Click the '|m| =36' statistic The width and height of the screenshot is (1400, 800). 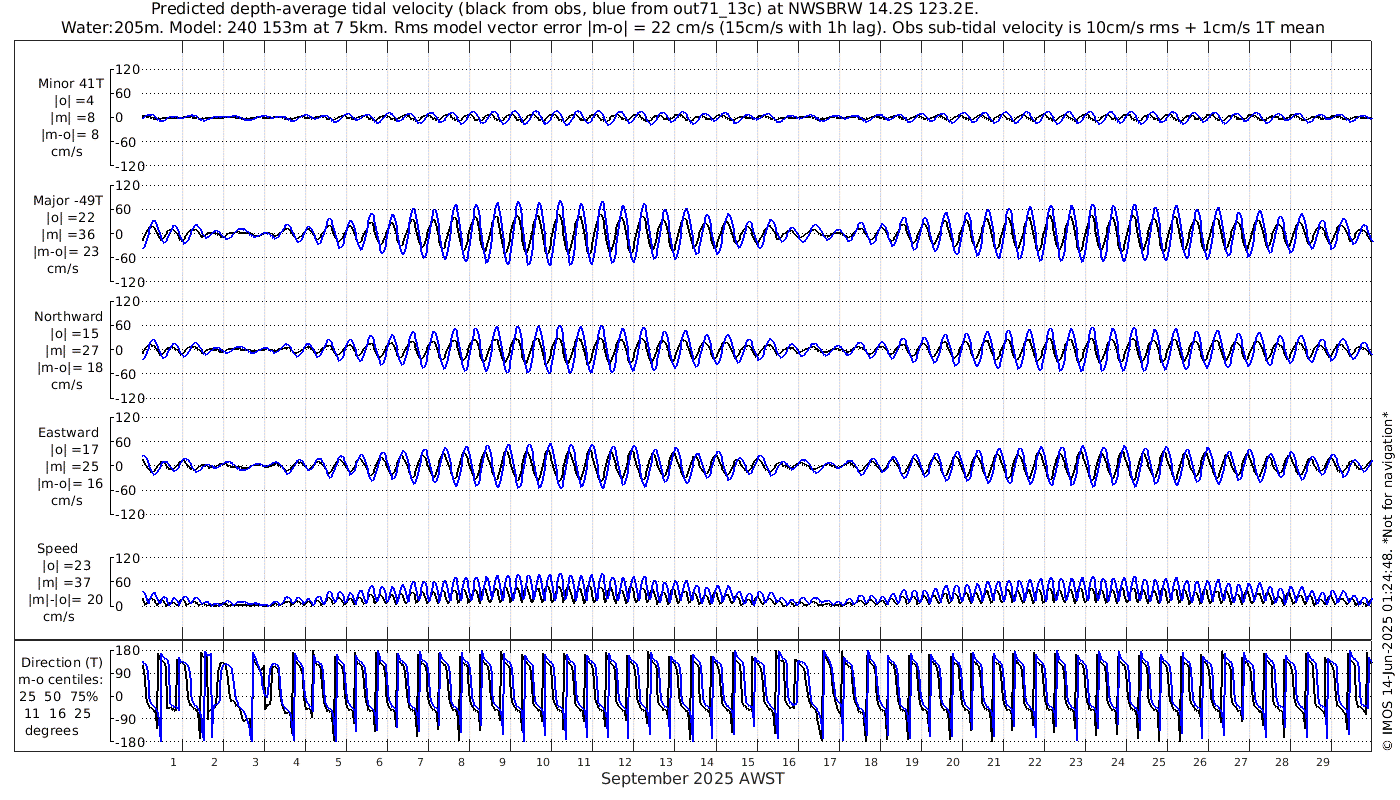tap(70, 235)
